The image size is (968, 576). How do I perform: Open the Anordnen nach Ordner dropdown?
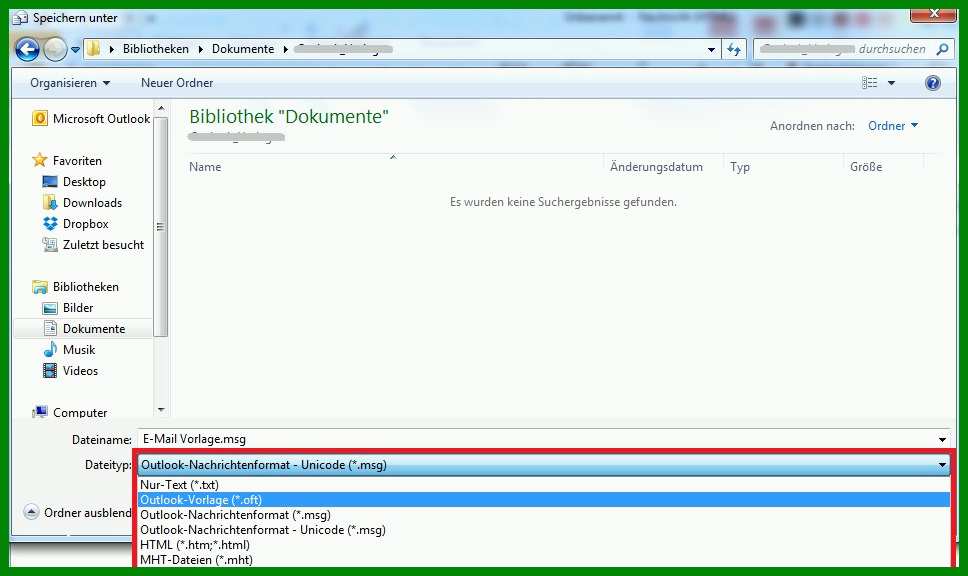click(893, 125)
